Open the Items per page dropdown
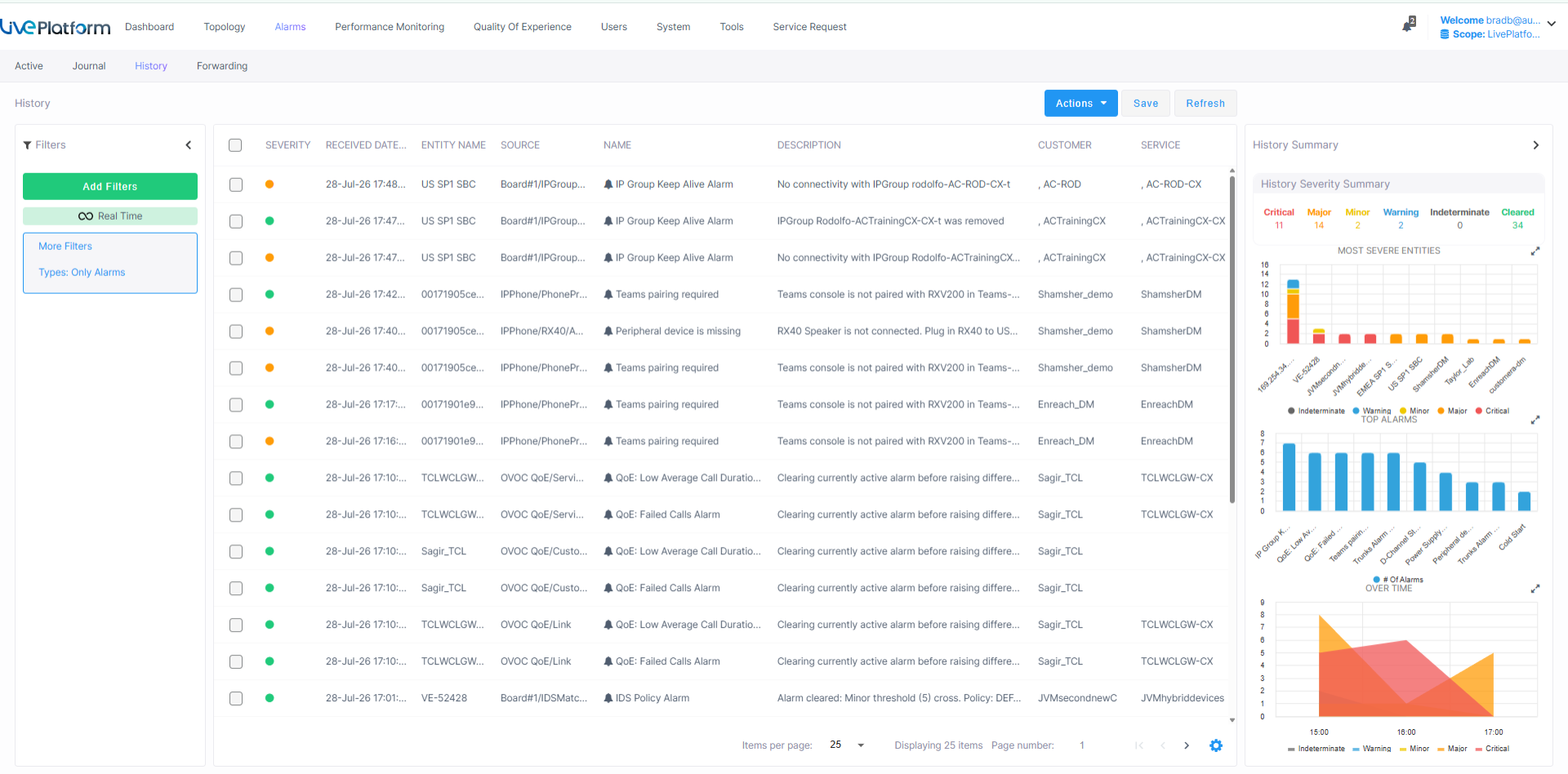 click(848, 745)
